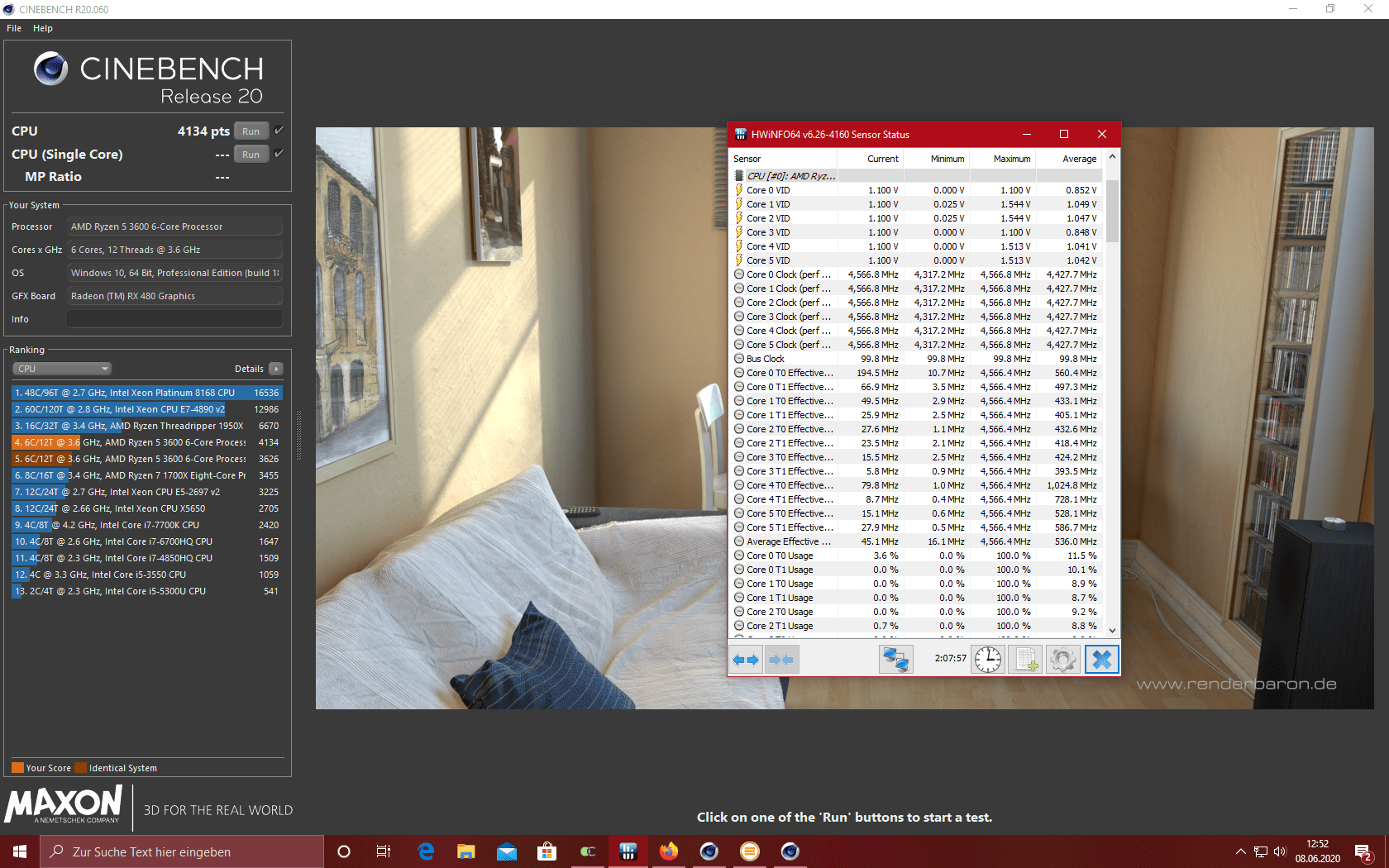Click the Maximum column header
The image size is (1389, 868).
pos(1003,159)
